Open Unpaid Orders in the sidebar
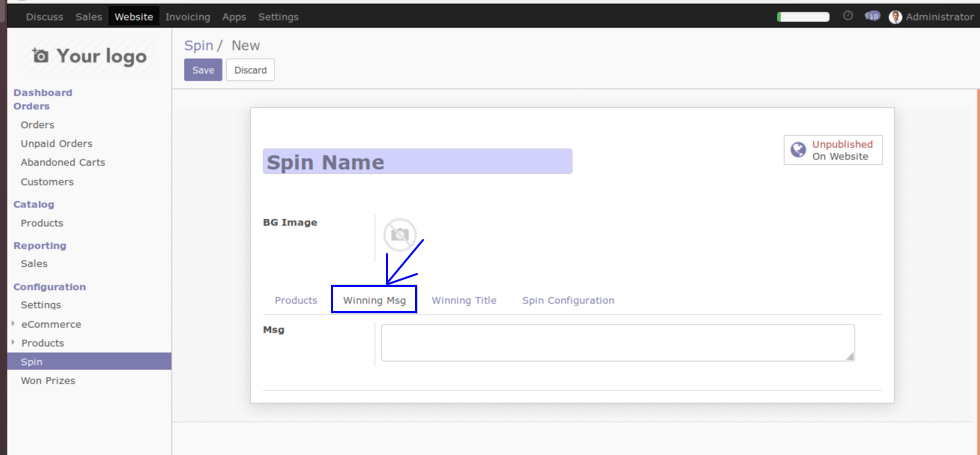The image size is (980, 455). [56, 144]
